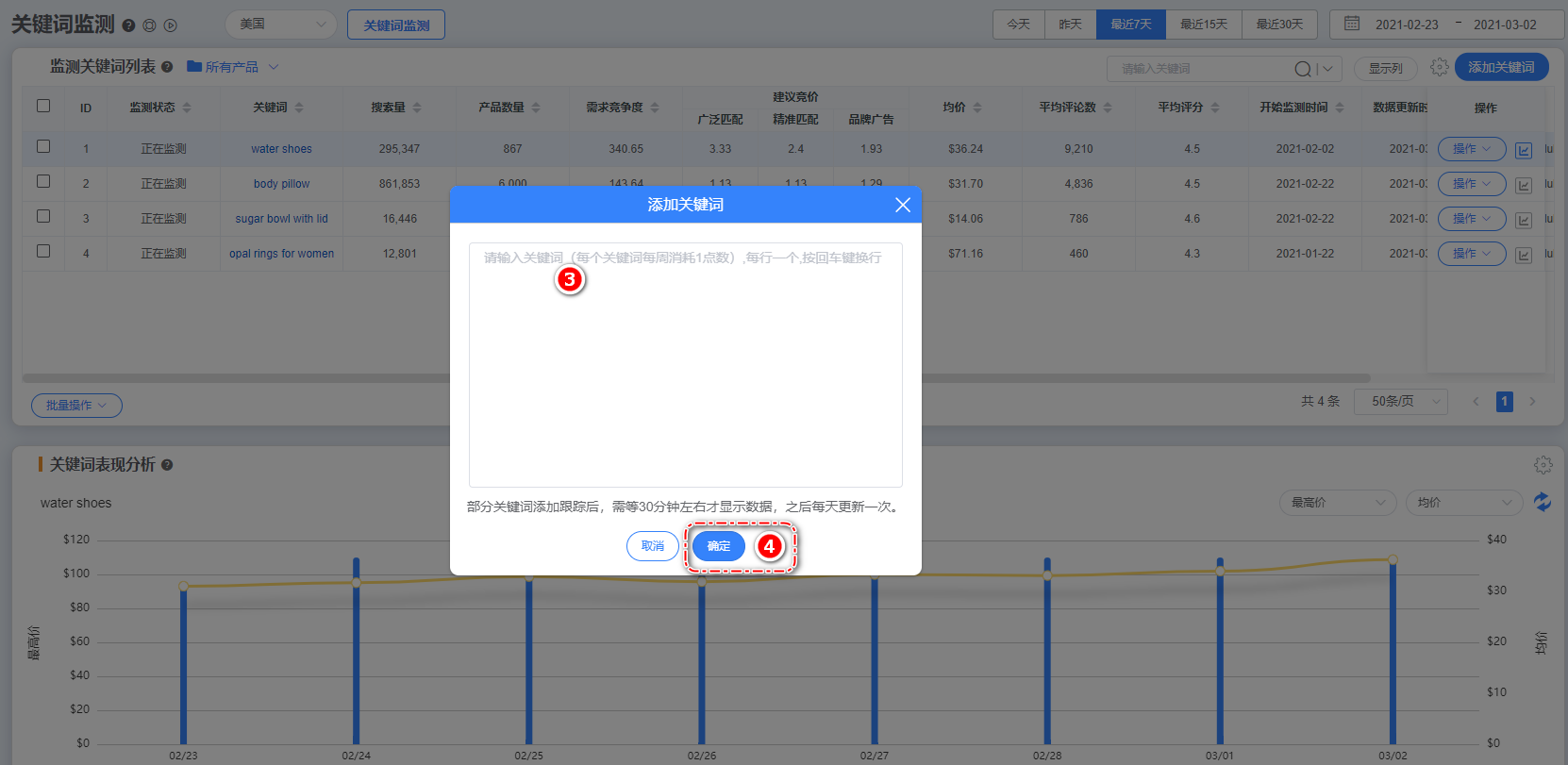
Task: Select the checkbox for opal rings for women
Action: pyautogui.click(x=43, y=251)
